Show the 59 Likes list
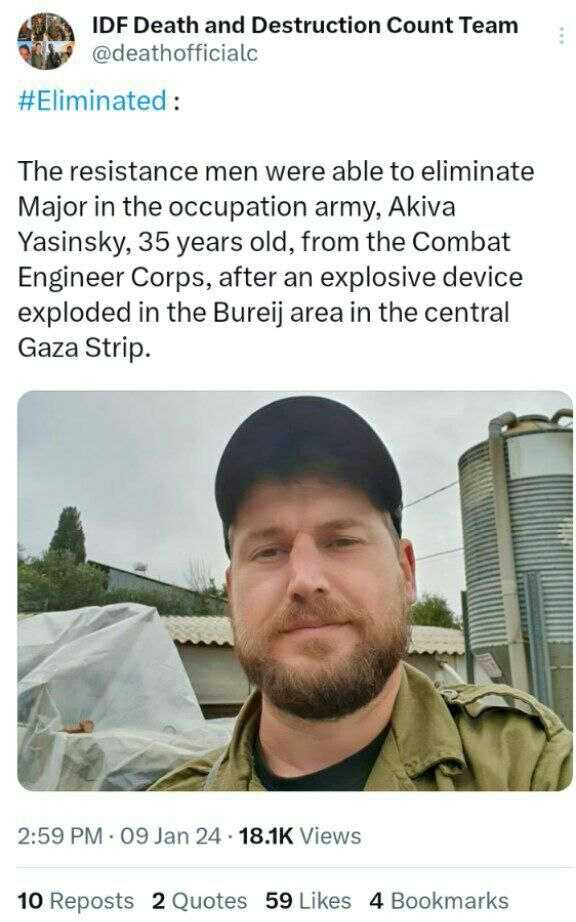The width and height of the screenshot is (576, 922). point(308,900)
